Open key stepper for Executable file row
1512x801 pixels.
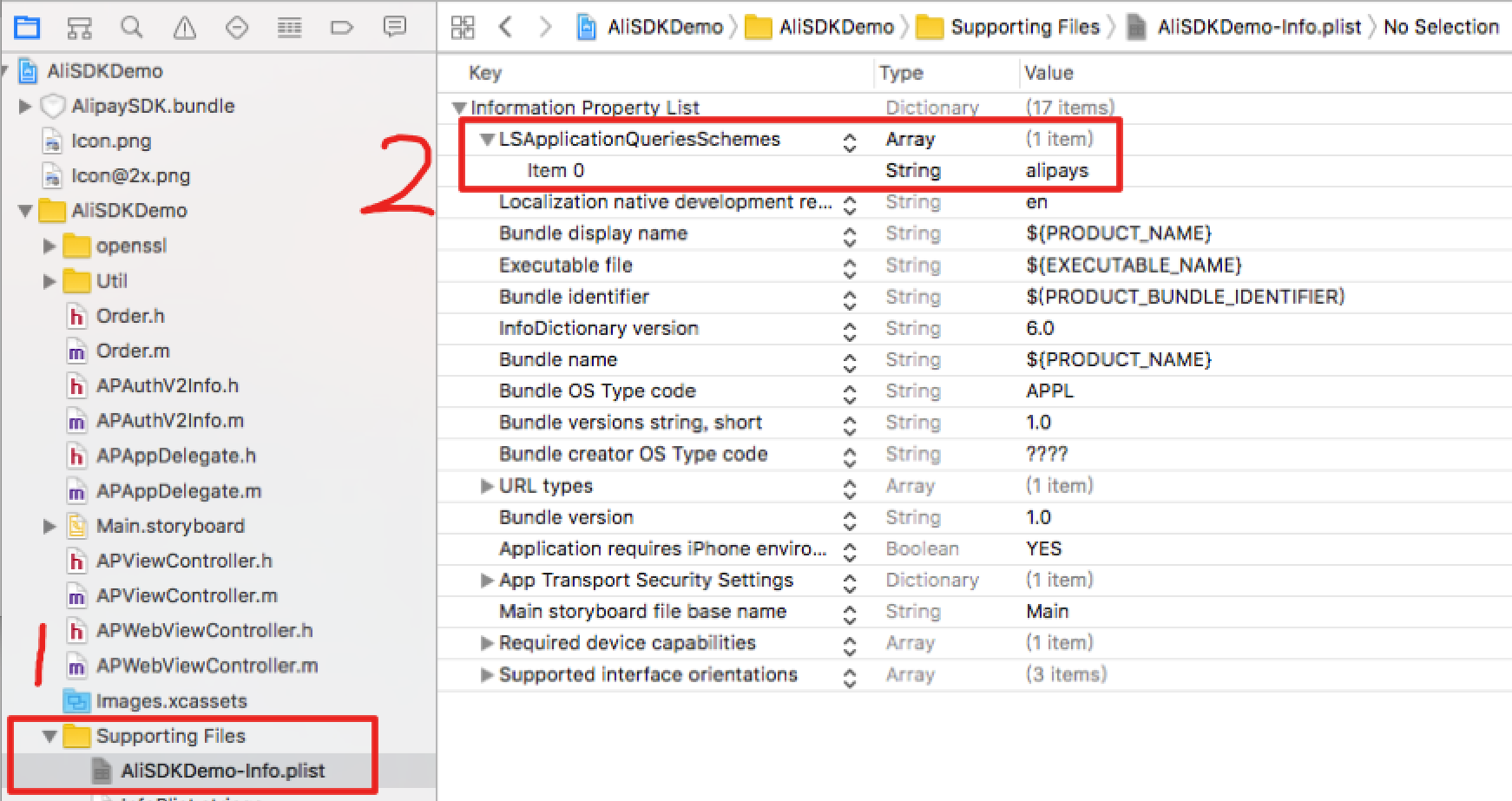850,267
